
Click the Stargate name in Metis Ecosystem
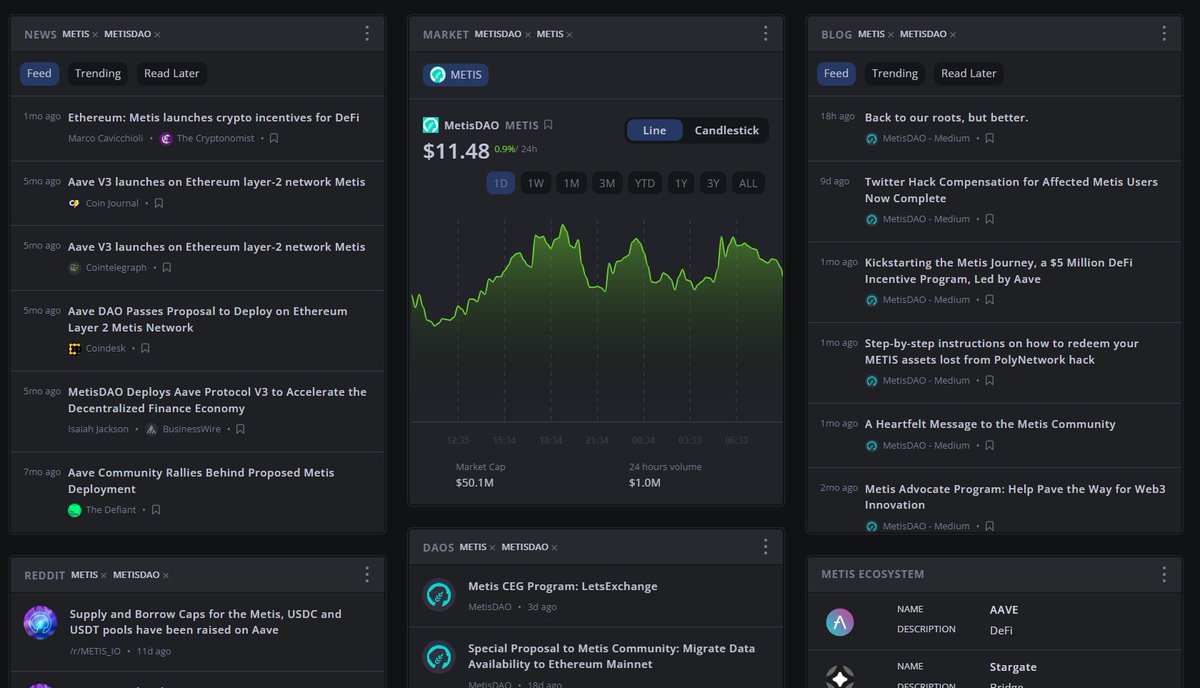[1013, 667]
